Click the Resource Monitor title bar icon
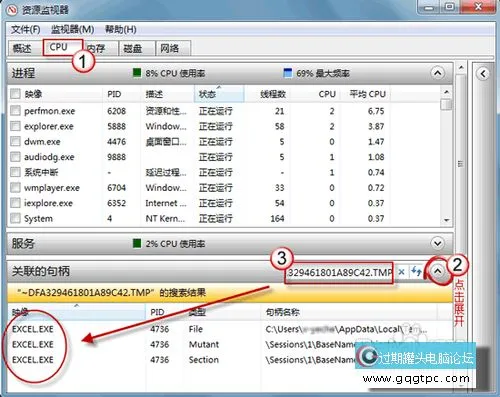Viewport: 500px width, 397px height. (12, 10)
